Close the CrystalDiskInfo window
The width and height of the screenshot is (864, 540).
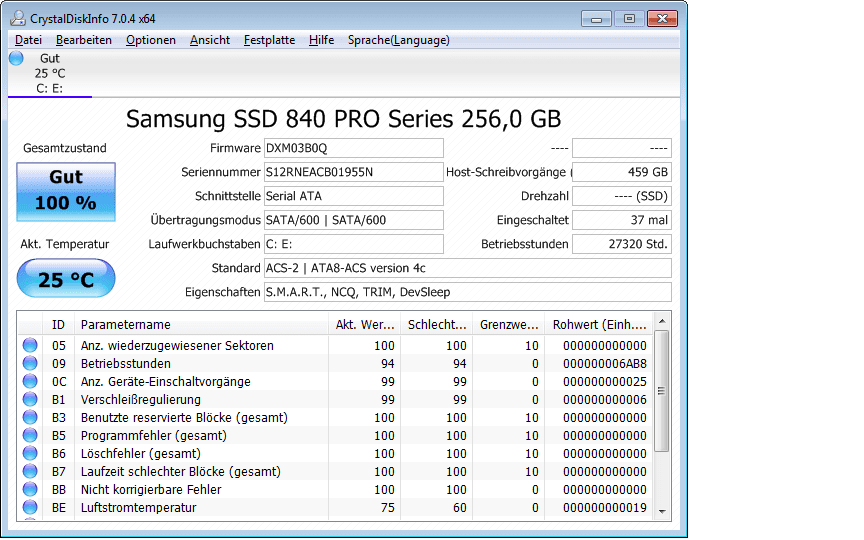pos(662,19)
